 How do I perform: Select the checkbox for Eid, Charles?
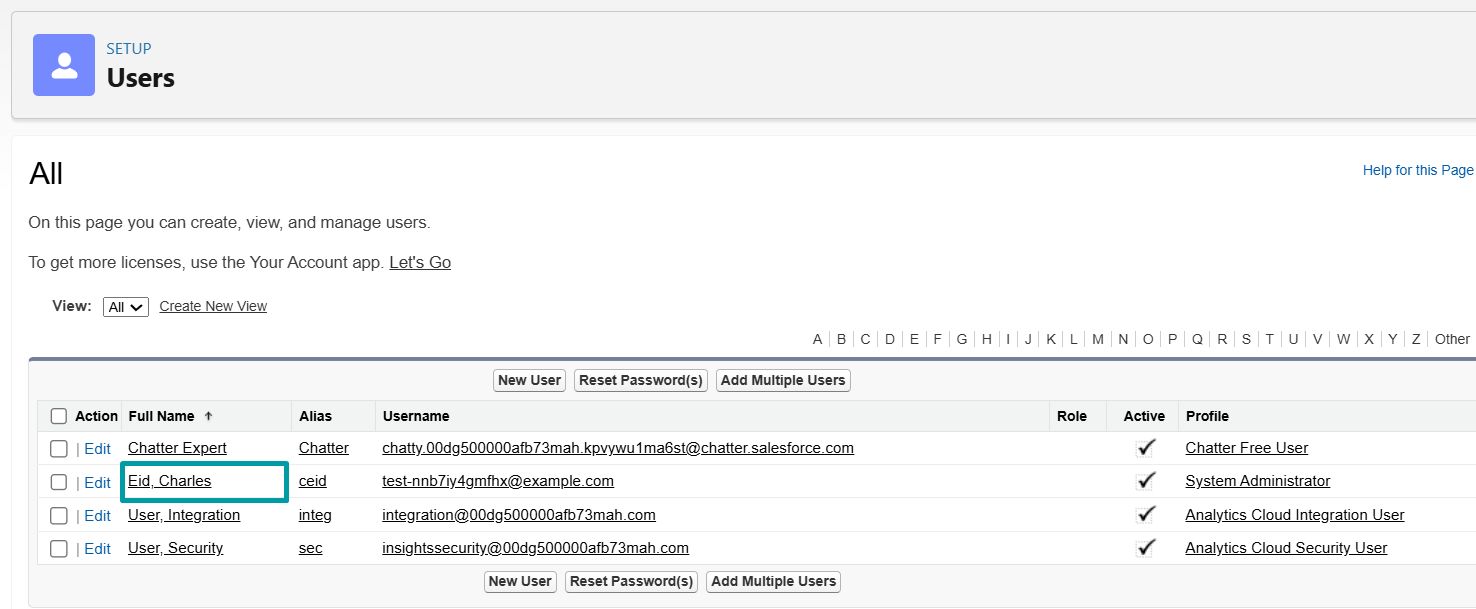[x=59, y=482]
